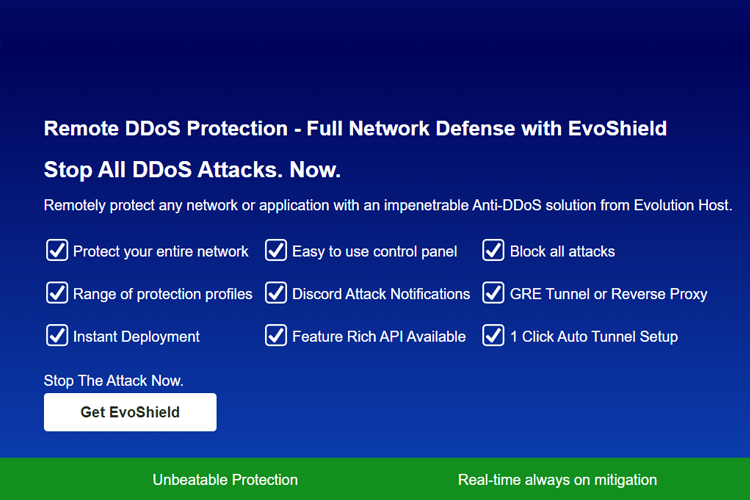
Task: Click the "Feature Rich API Available" checkmark icon
Action: point(276,335)
